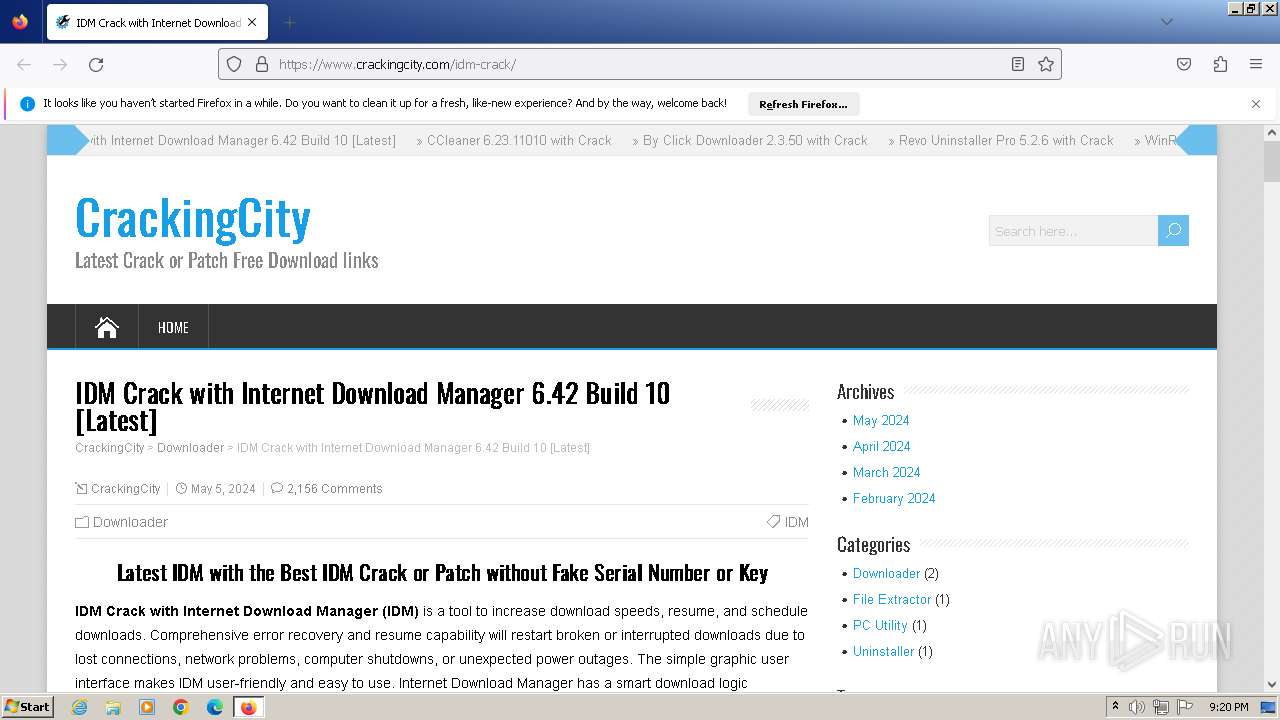Click the Refresh Firefox button
Viewport: 1280px width, 720px height.
tap(803, 104)
